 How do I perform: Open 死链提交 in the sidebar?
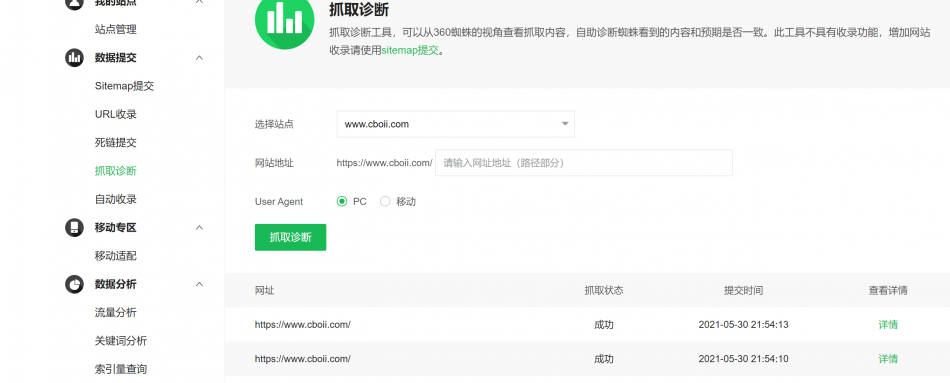(x=116, y=142)
